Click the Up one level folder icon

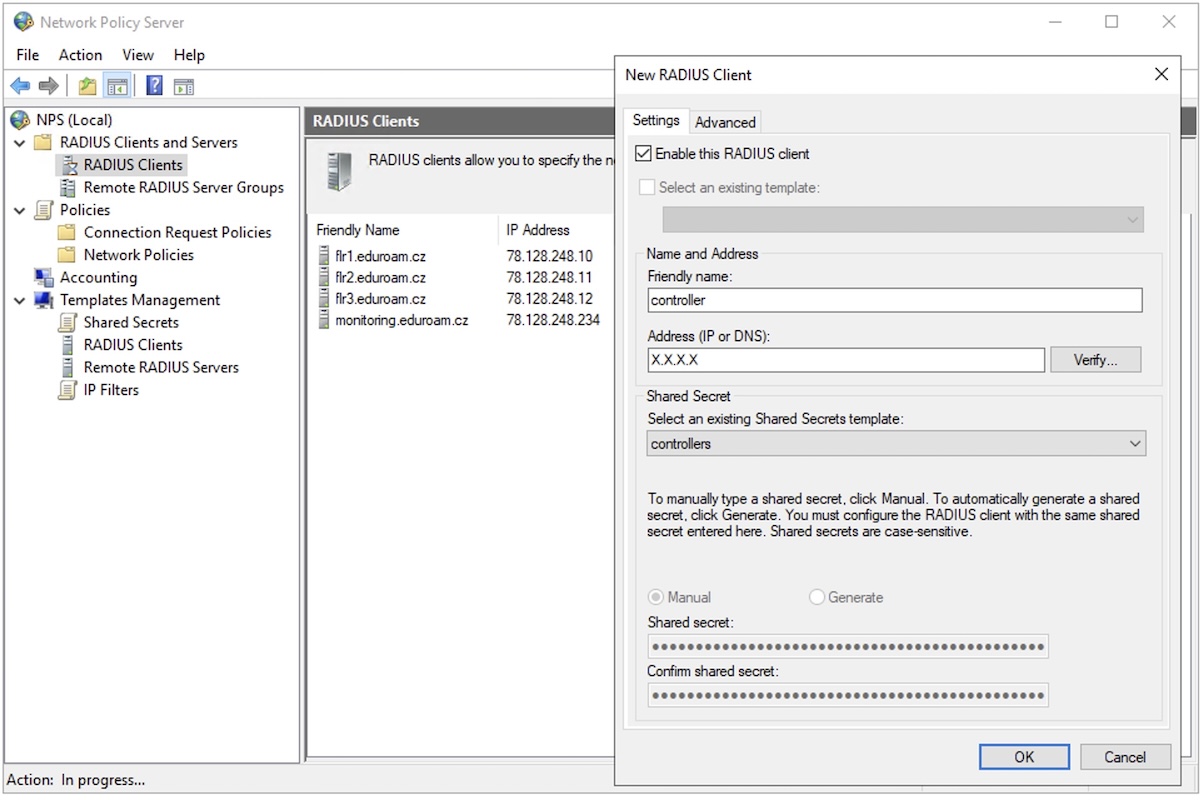click(88, 86)
